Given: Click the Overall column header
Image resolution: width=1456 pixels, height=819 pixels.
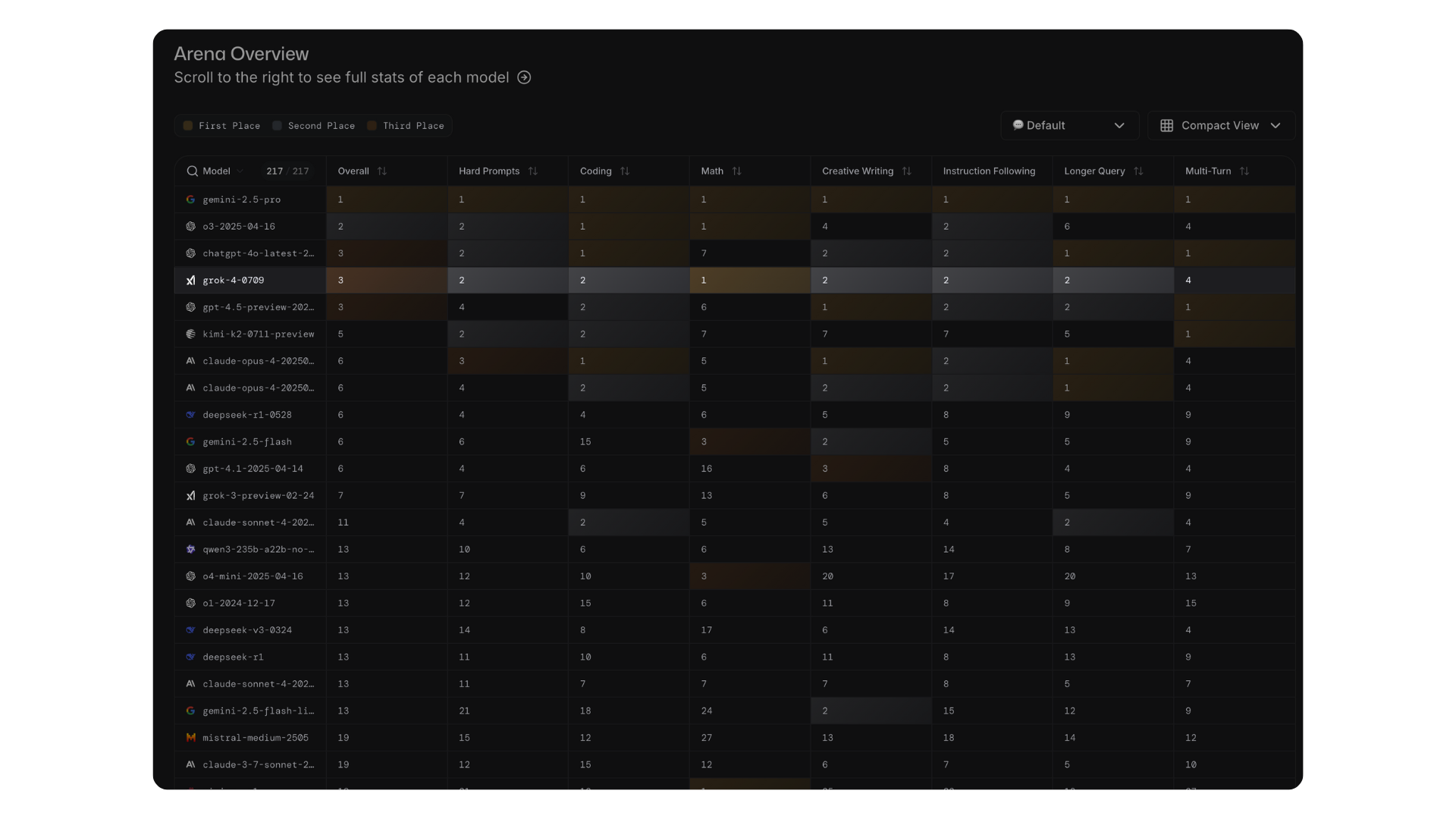Looking at the screenshot, I should tap(353, 171).
